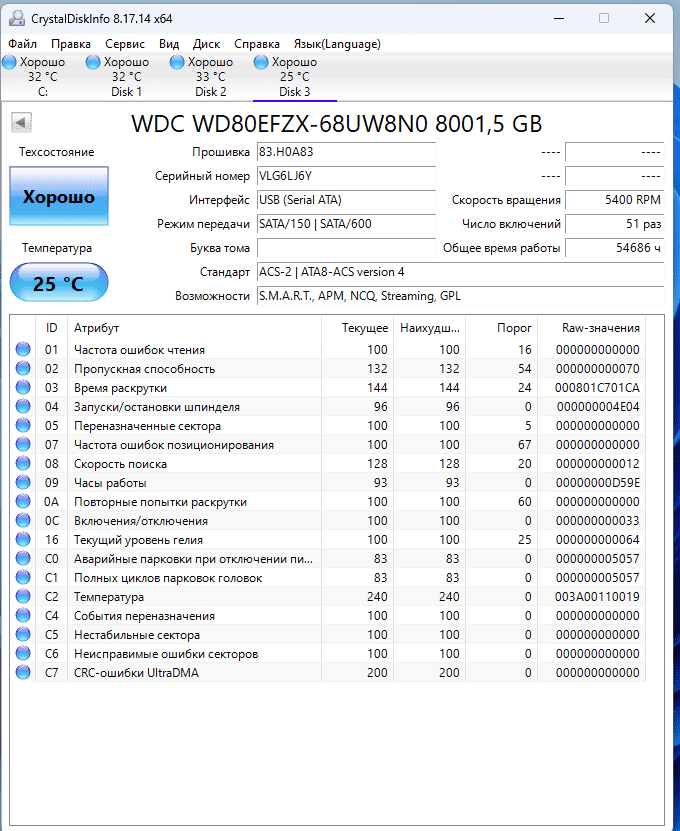This screenshot has width=680, height=831.
Task: Click status icon for Reallocated sectors row 05
Action: pyautogui.click(x=23, y=426)
